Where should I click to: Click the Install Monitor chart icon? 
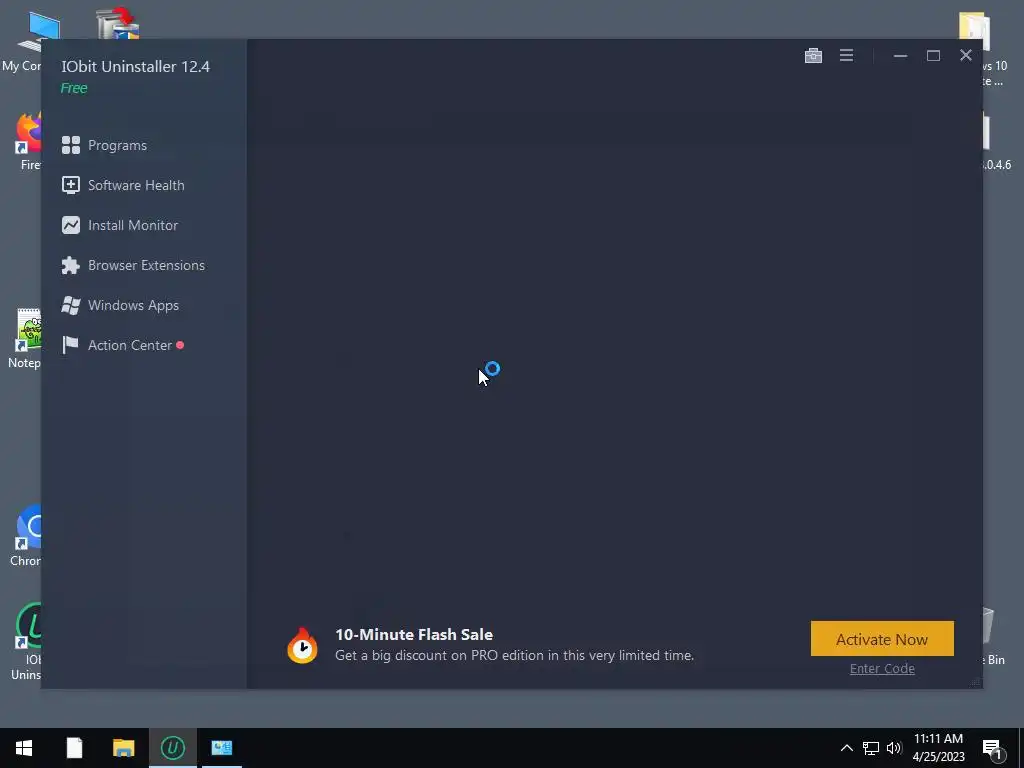tap(71, 225)
